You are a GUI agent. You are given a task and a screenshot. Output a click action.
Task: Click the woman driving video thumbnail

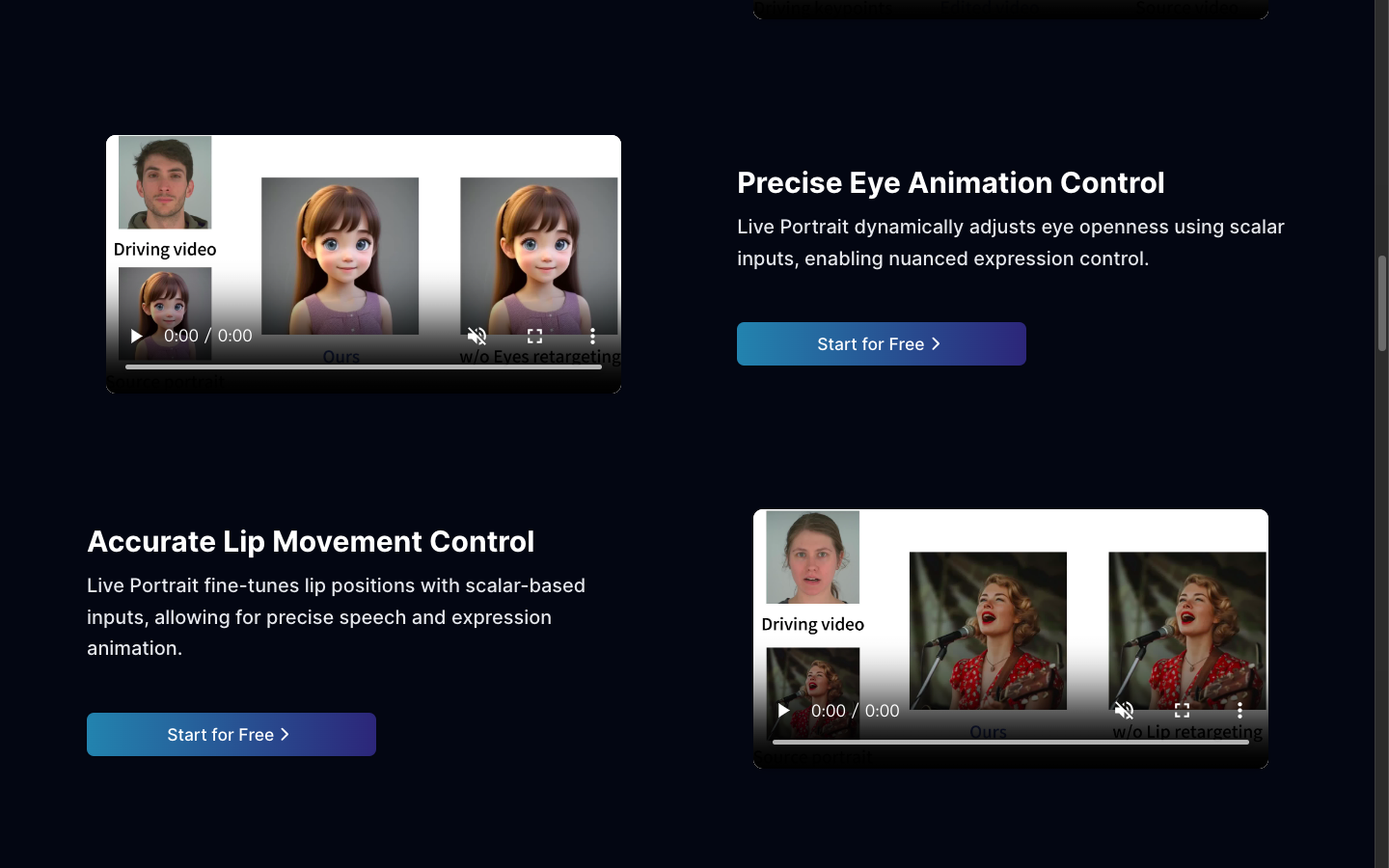click(812, 557)
